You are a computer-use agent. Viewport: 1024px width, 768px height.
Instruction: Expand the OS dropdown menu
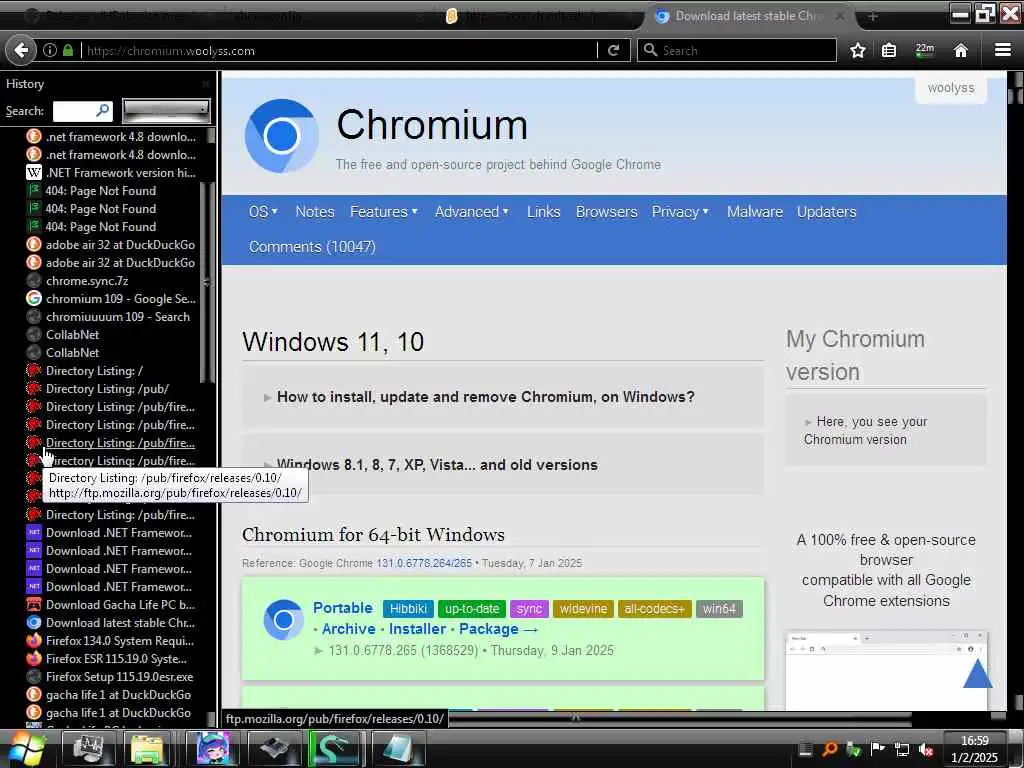[263, 212]
